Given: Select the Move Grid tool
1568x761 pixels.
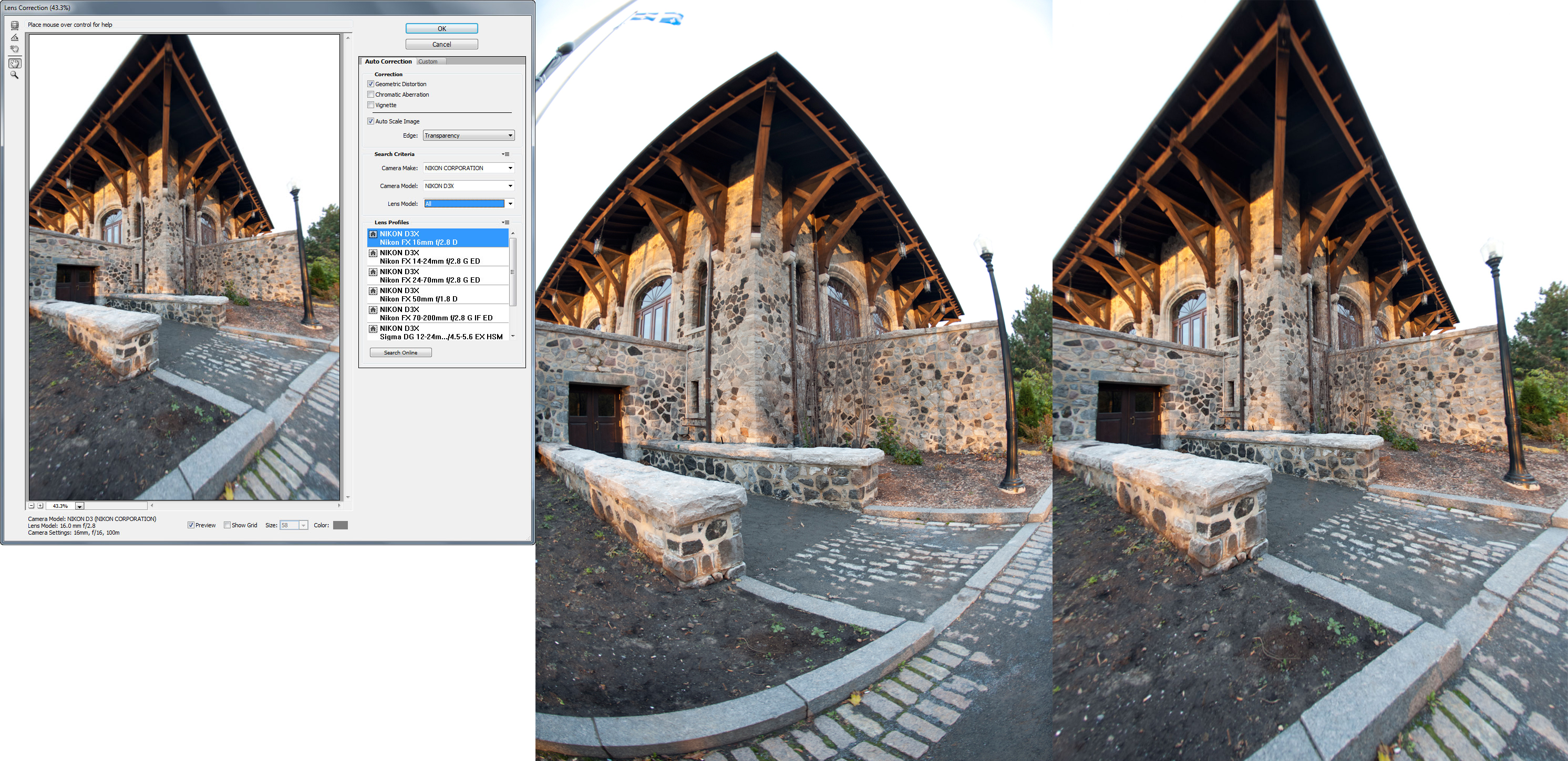Looking at the screenshot, I should tap(15, 49).
